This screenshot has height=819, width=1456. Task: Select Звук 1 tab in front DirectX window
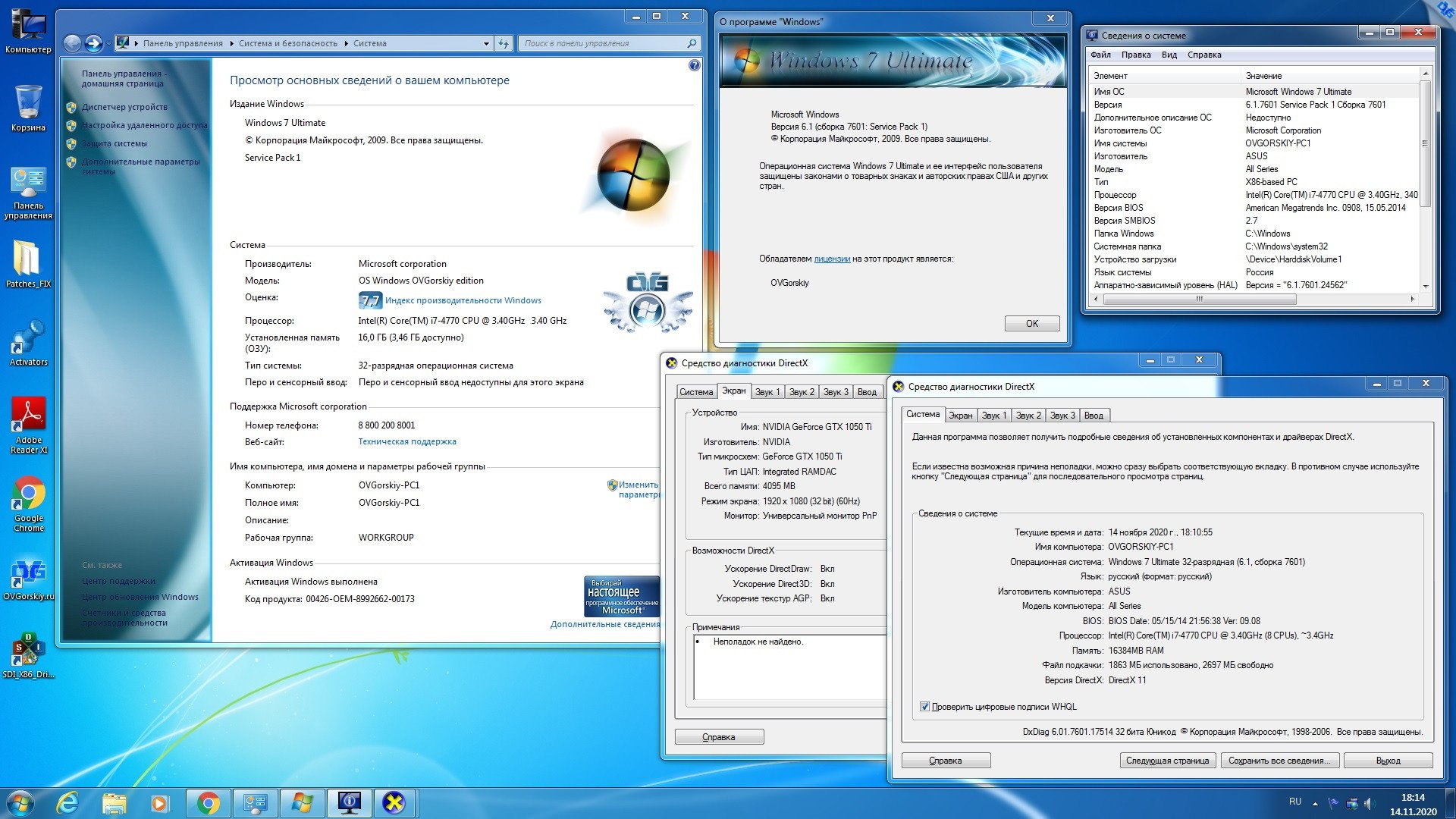click(994, 416)
